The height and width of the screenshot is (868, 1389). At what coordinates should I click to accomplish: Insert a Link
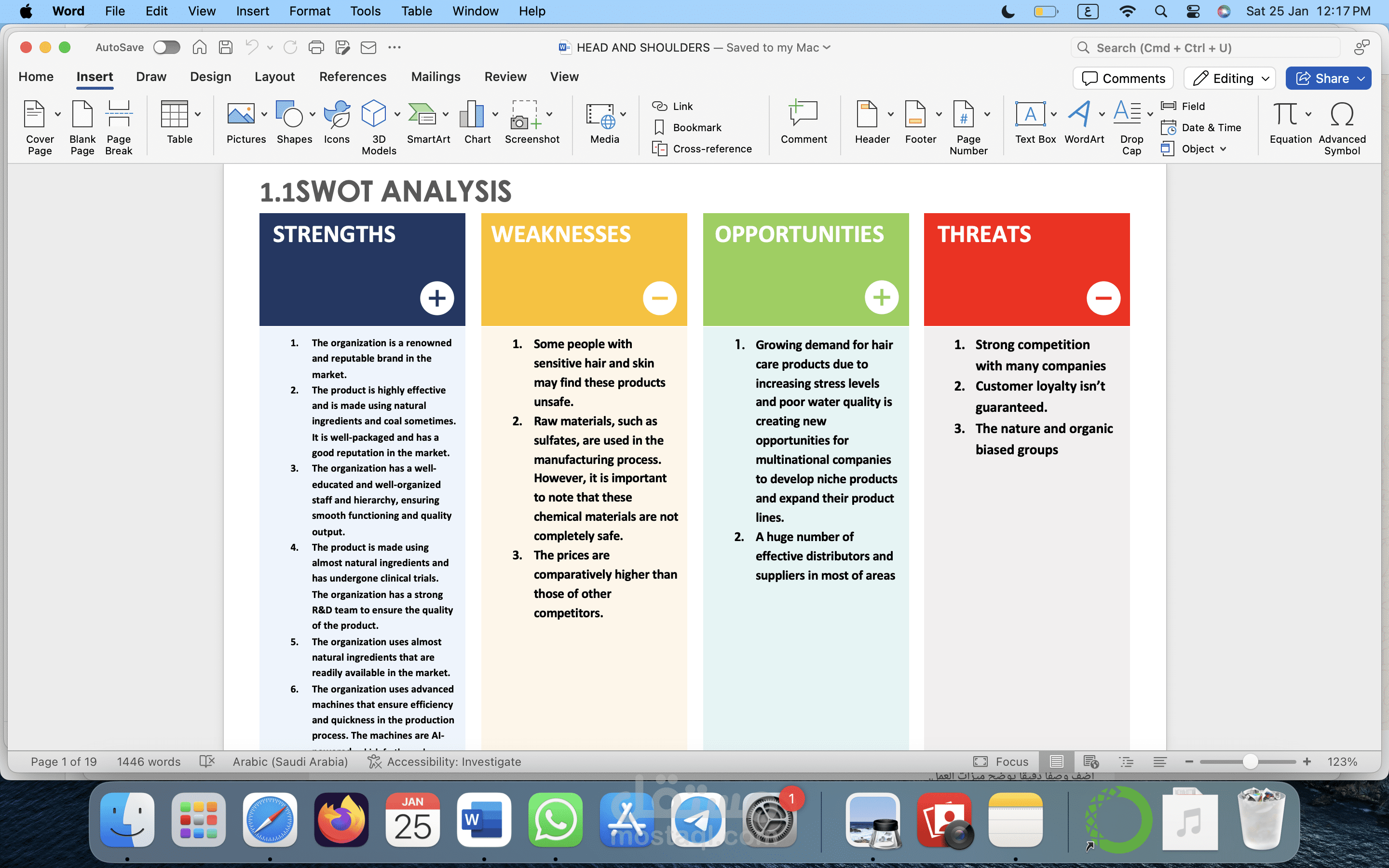(x=673, y=106)
